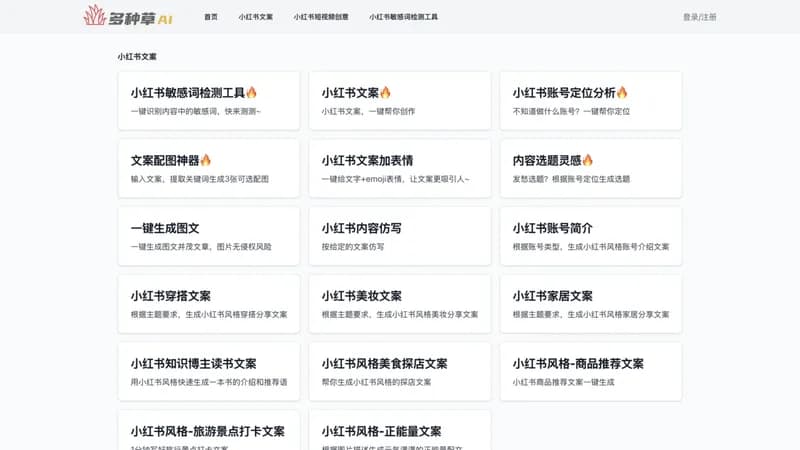This screenshot has height=450, width=800.
Task: Open the 小红书敏感词检测工具 card
Action: 209,101
